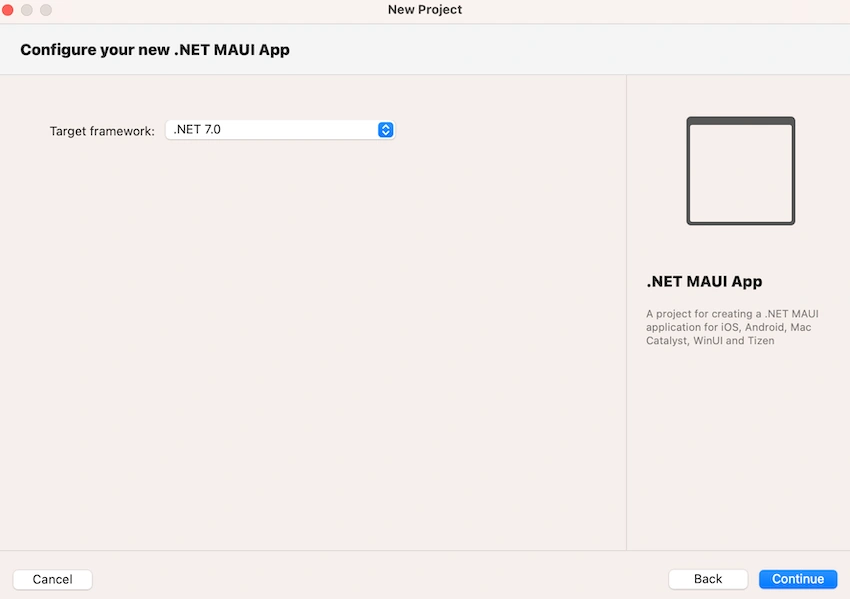Cancel the new project dialog
The width and height of the screenshot is (850, 599).
pyautogui.click(x=53, y=579)
